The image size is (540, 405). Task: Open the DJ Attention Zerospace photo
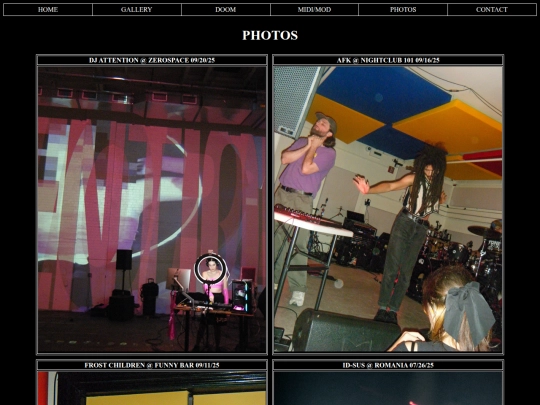pyautogui.click(x=152, y=209)
